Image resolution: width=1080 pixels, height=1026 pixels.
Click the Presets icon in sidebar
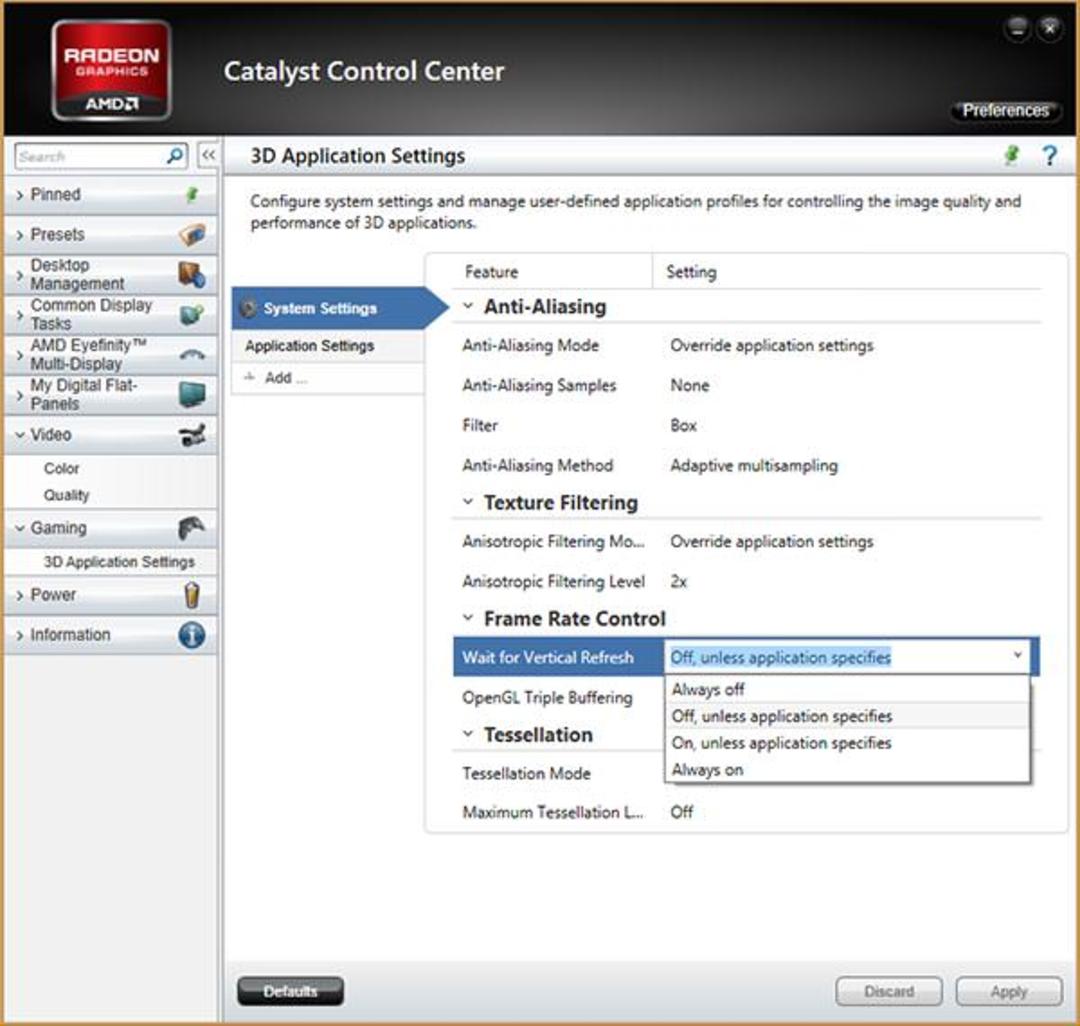coord(192,235)
